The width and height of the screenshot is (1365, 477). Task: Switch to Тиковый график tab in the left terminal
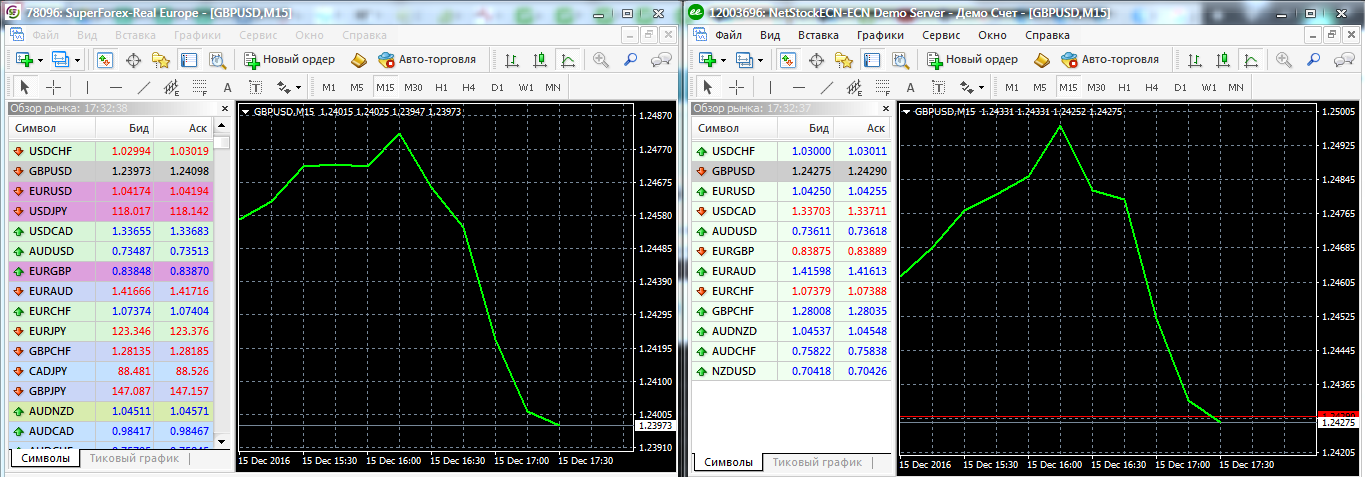coord(133,459)
